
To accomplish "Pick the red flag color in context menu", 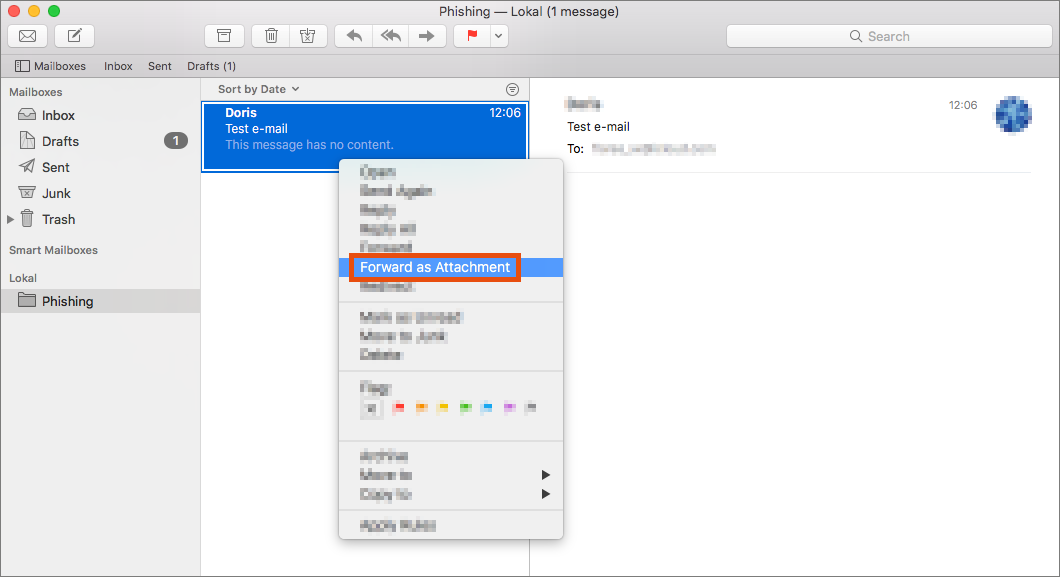I will pos(398,408).
